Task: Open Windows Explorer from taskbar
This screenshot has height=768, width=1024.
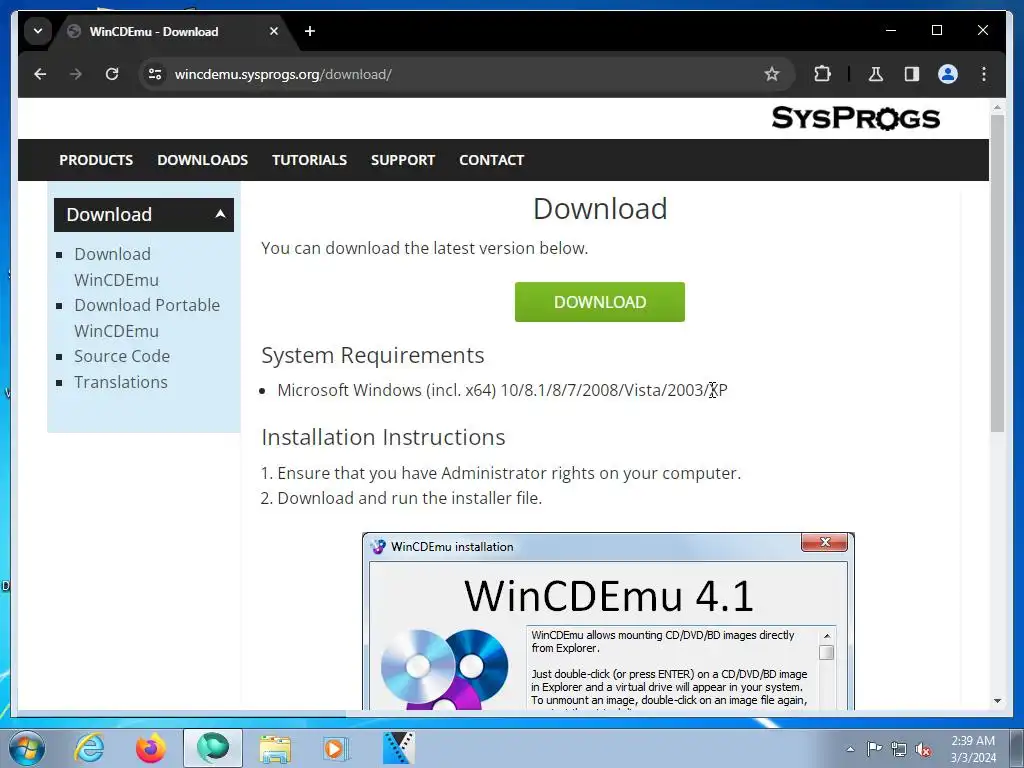Action: (275, 748)
